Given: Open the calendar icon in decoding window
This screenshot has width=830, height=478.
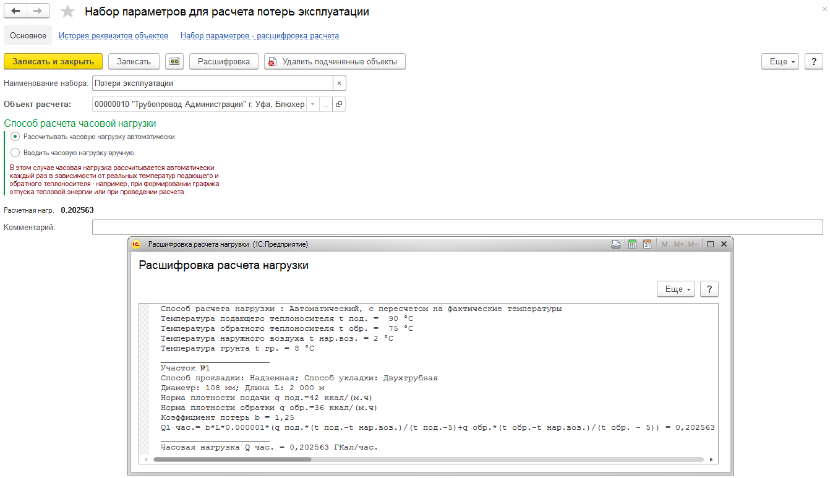Looking at the screenshot, I should pos(647,244).
